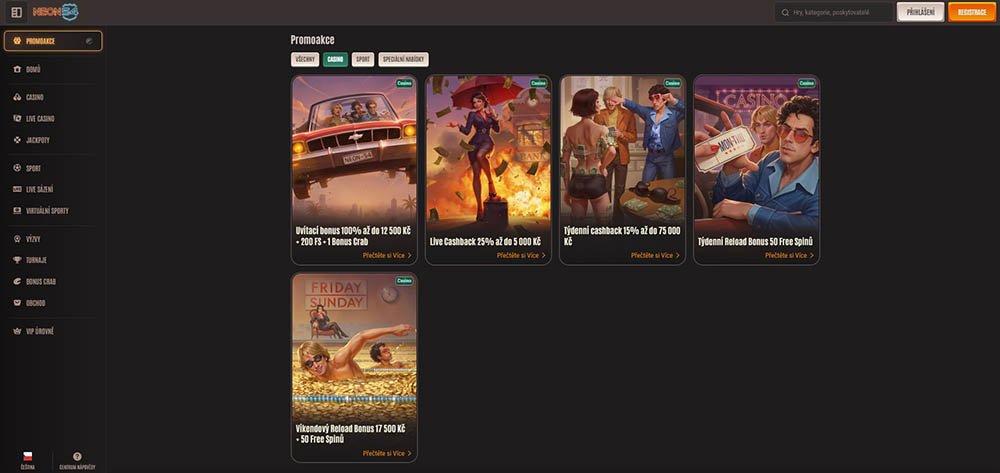The height and width of the screenshot is (473, 1000).
Task: Click the Obchod shop icon
Action: [17, 303]
